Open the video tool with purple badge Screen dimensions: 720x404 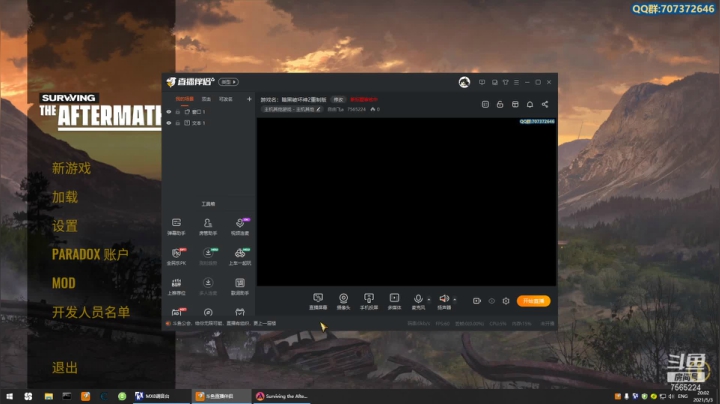pyautogui.click(x=240, y=227)
